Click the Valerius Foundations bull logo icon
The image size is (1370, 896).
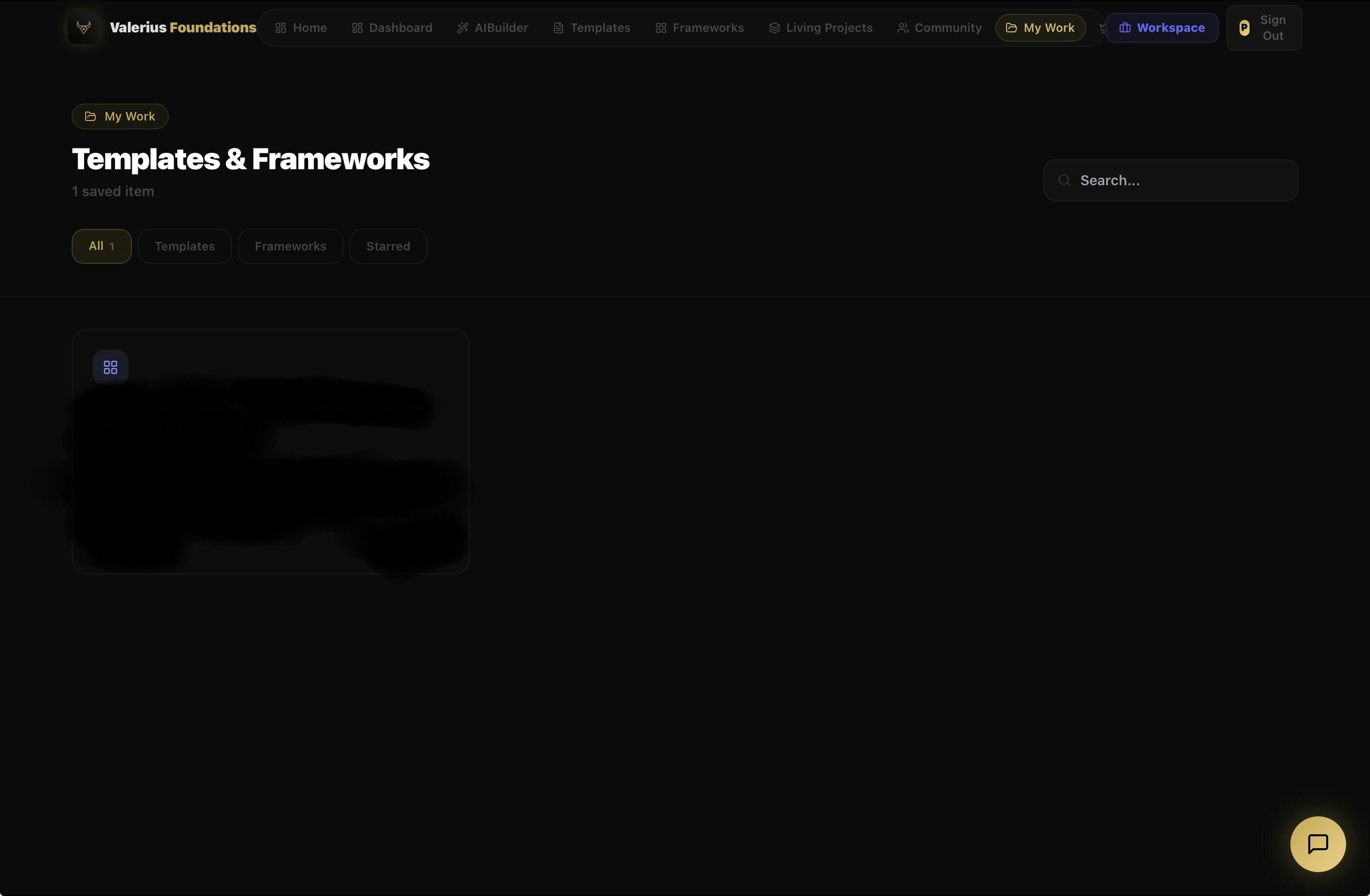click(x=84, y=27)
